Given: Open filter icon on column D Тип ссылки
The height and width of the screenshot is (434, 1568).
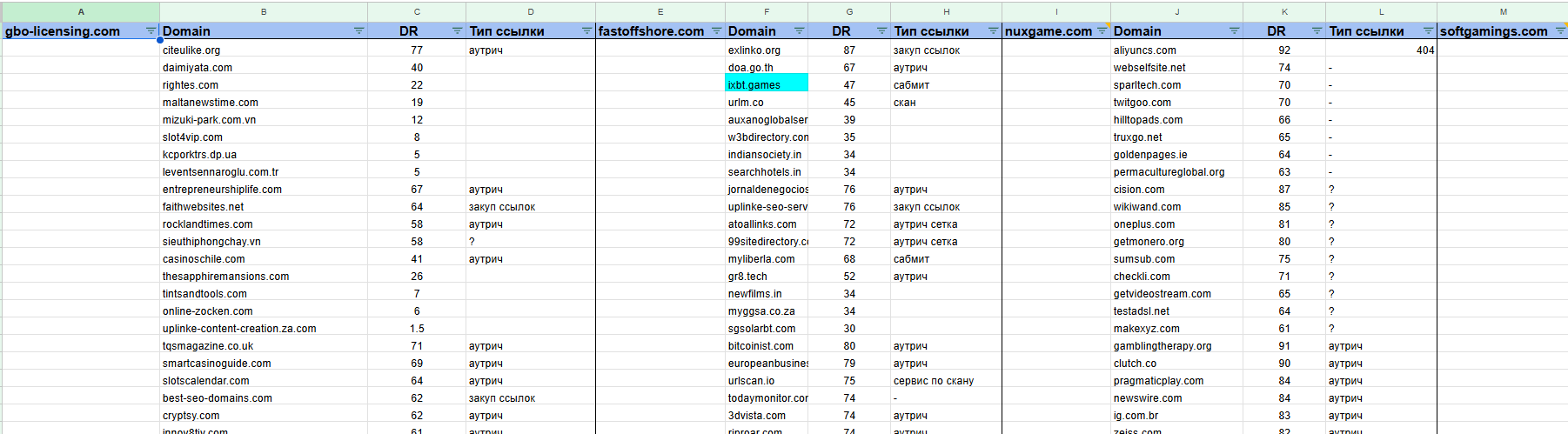Looking at the screenshot, I should 586,31.
